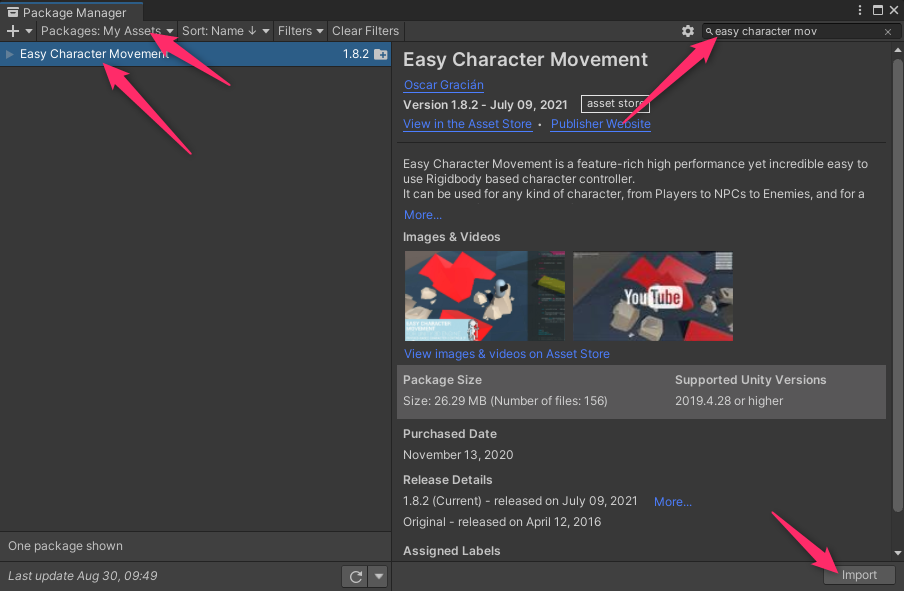Click the Import button
This screenshot has width=904, height=591.
tap(859, 575)
